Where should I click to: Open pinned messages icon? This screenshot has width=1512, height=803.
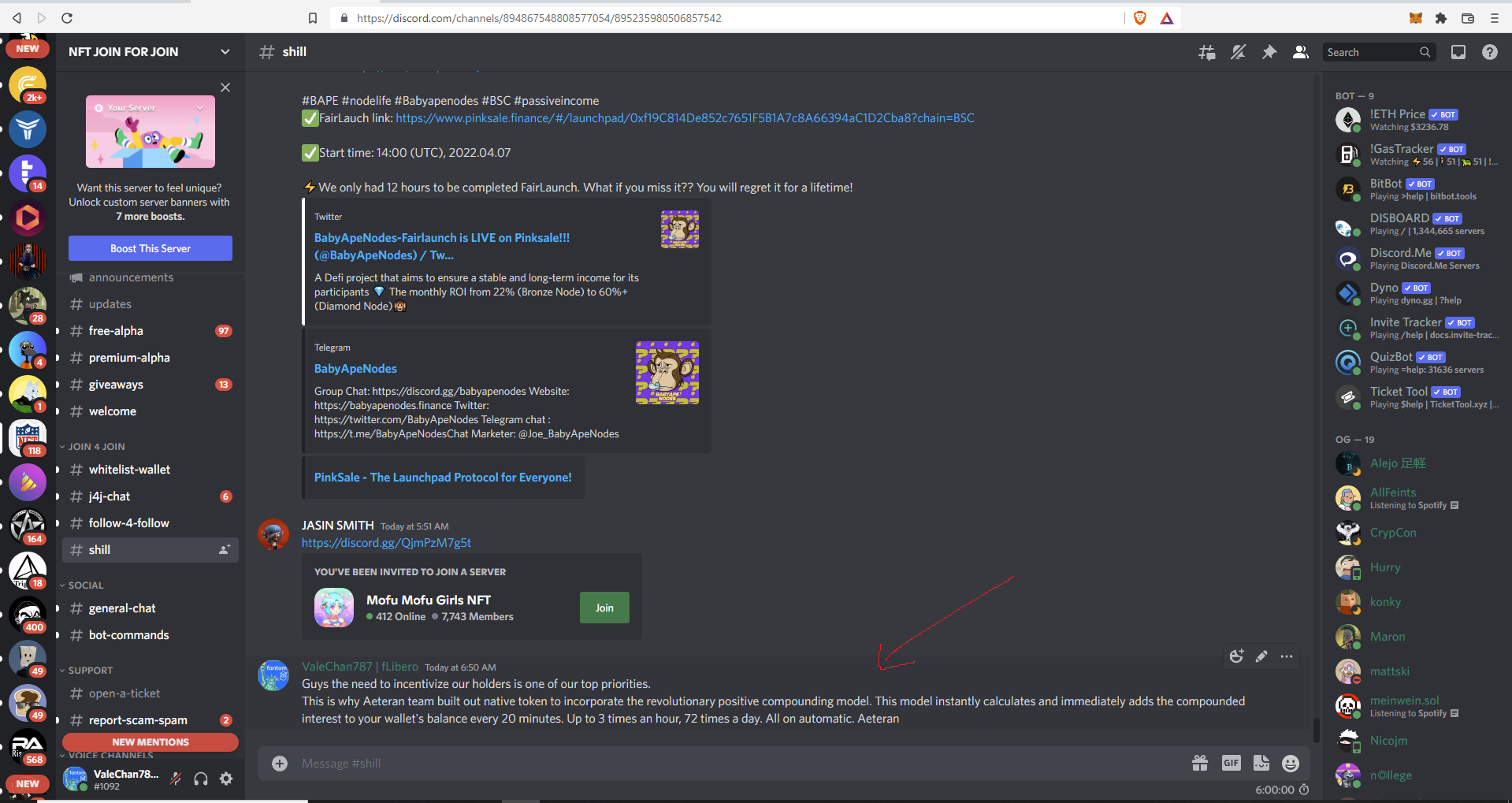click(x=1269, y=52)
